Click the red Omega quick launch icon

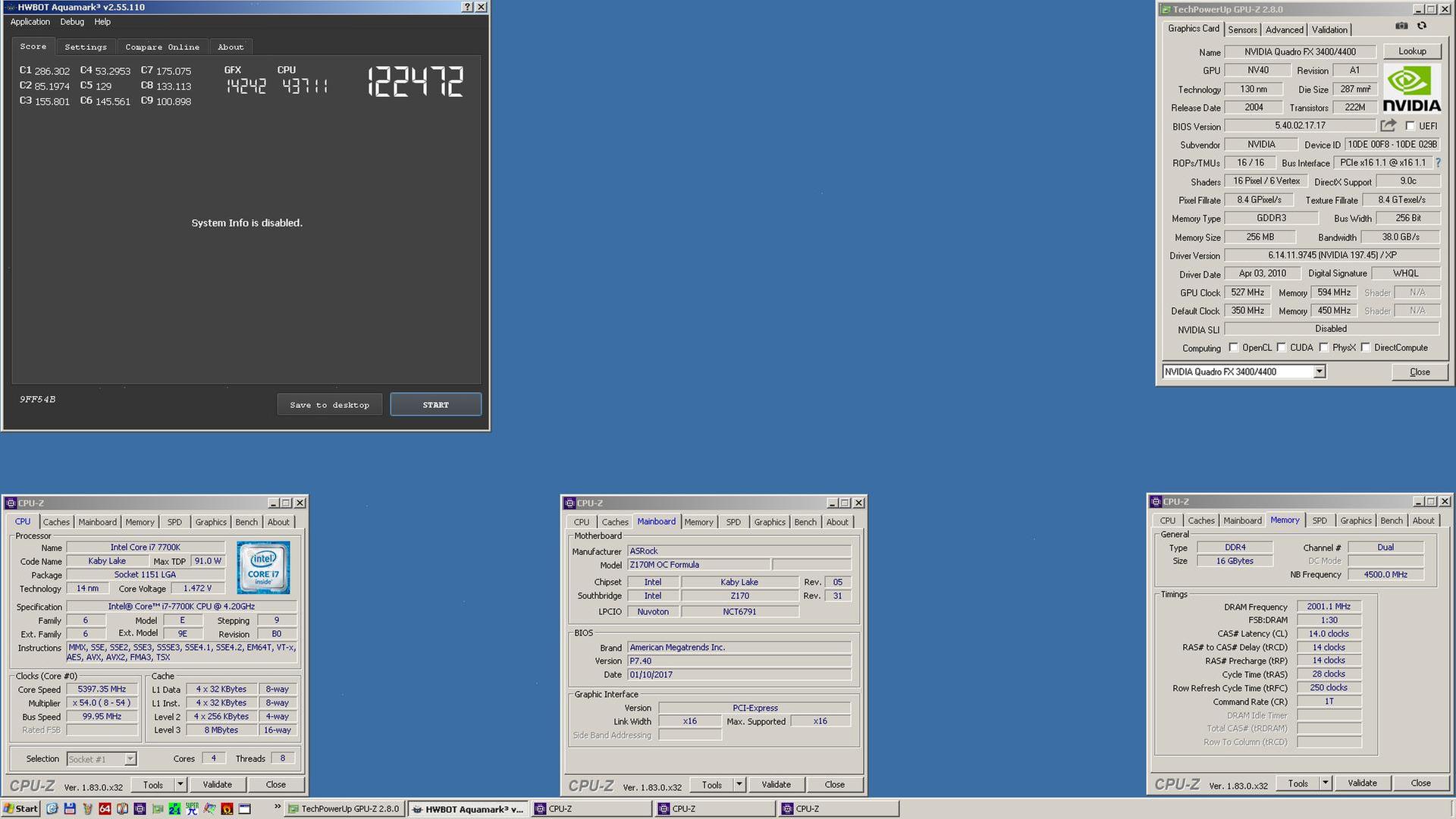[227, 808]
